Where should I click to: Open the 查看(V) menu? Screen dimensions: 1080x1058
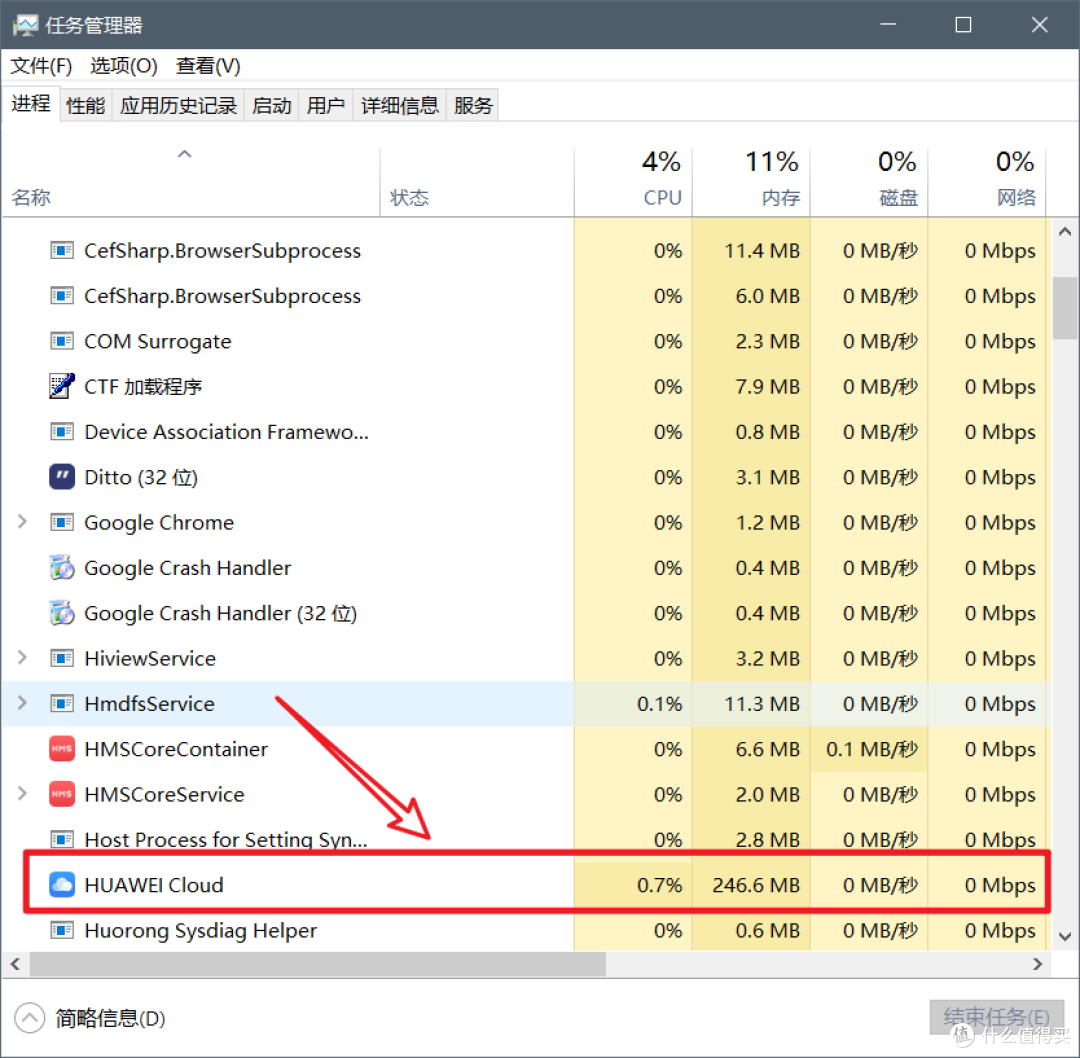[x=208, y=66]
